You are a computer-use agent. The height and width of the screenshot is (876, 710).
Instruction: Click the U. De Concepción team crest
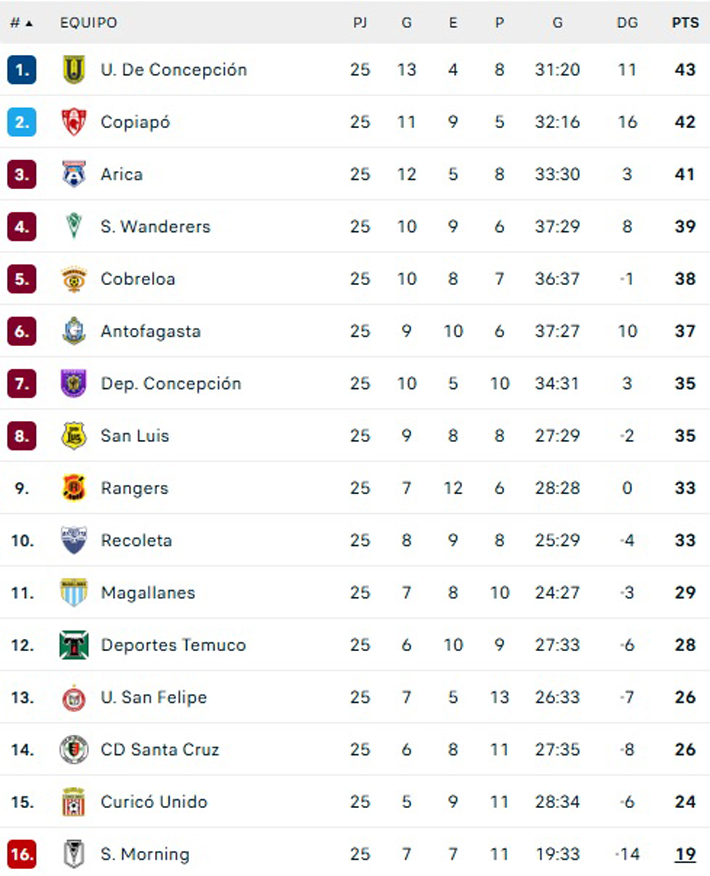tap(74, 70)
